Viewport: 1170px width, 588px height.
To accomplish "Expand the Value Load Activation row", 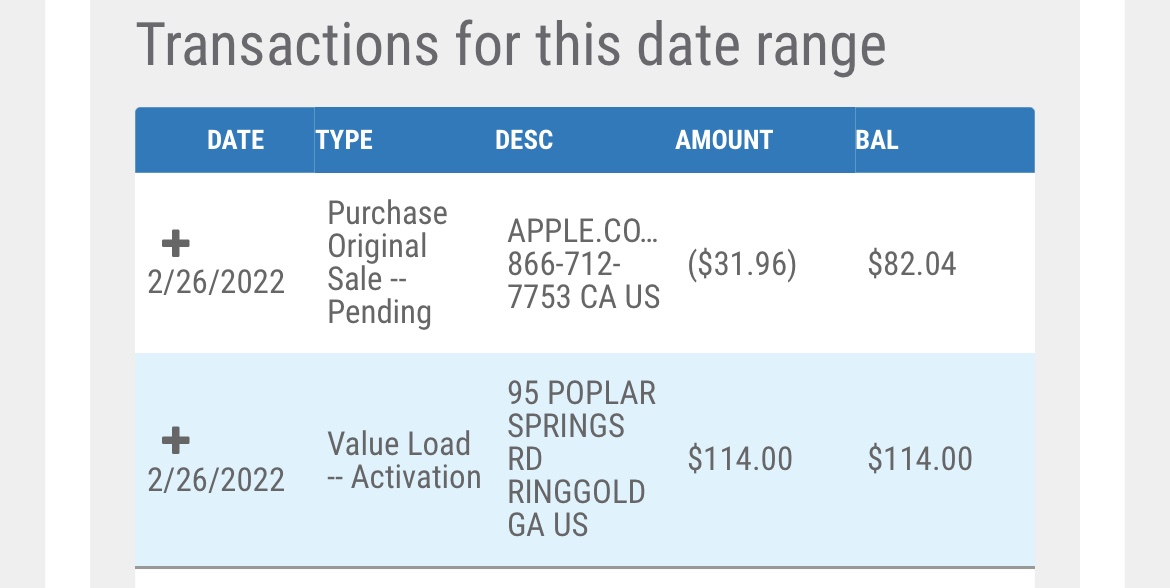I will coord(175,440).
